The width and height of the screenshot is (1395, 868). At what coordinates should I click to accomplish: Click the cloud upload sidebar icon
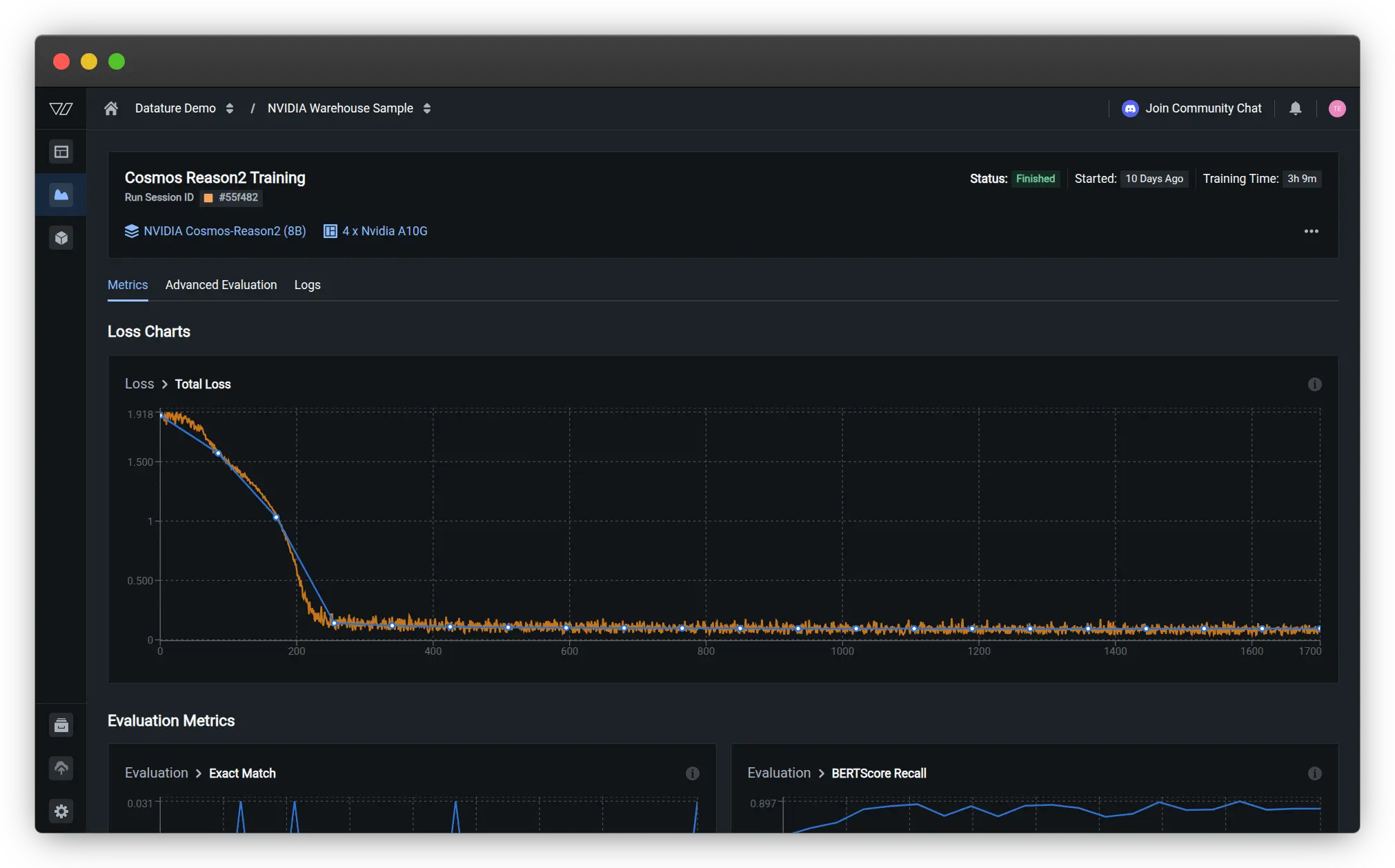tap(61, 768)
